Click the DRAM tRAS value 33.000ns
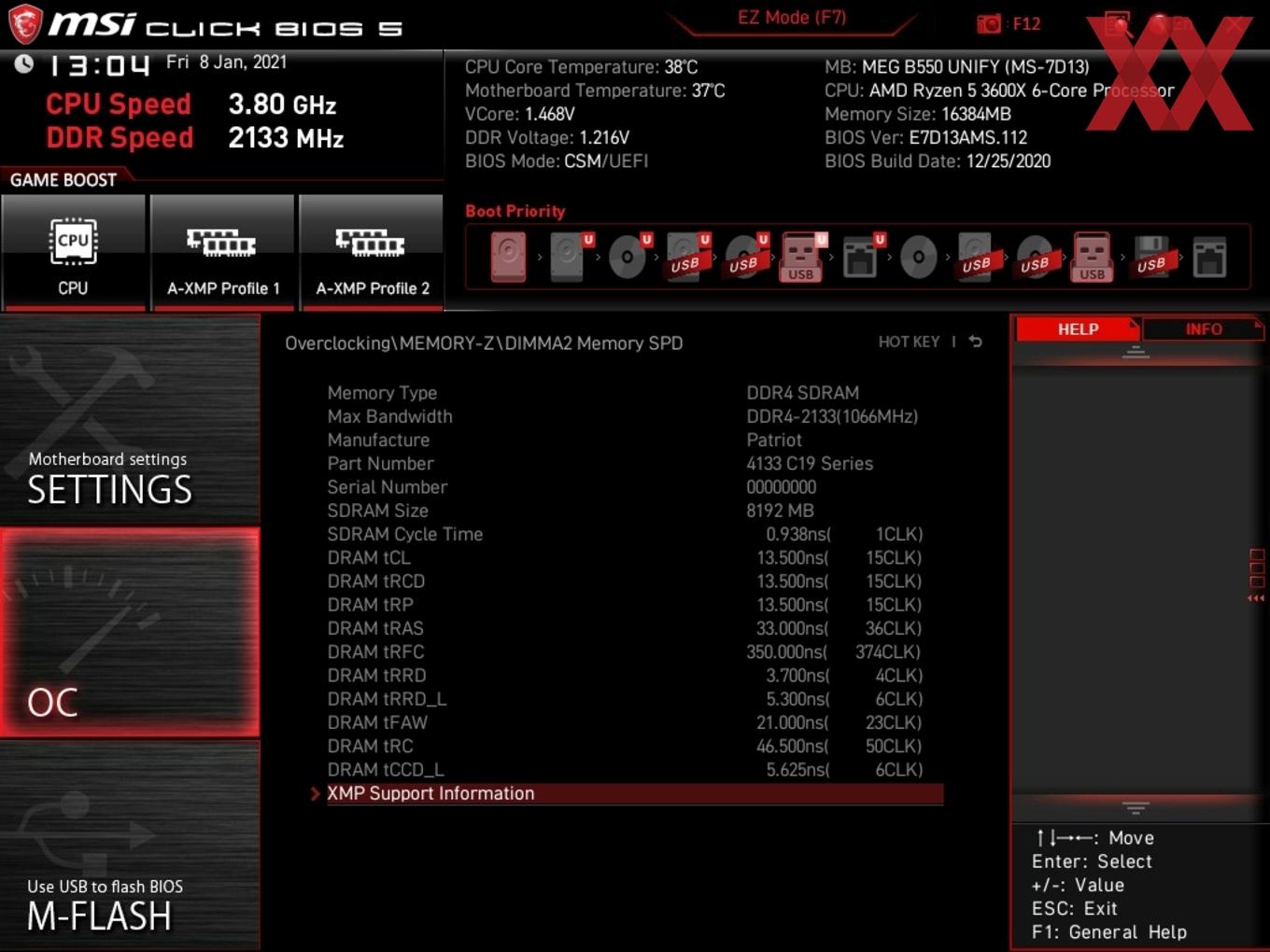The height and width of the screenshot is (952, 1270). point(793,628)
